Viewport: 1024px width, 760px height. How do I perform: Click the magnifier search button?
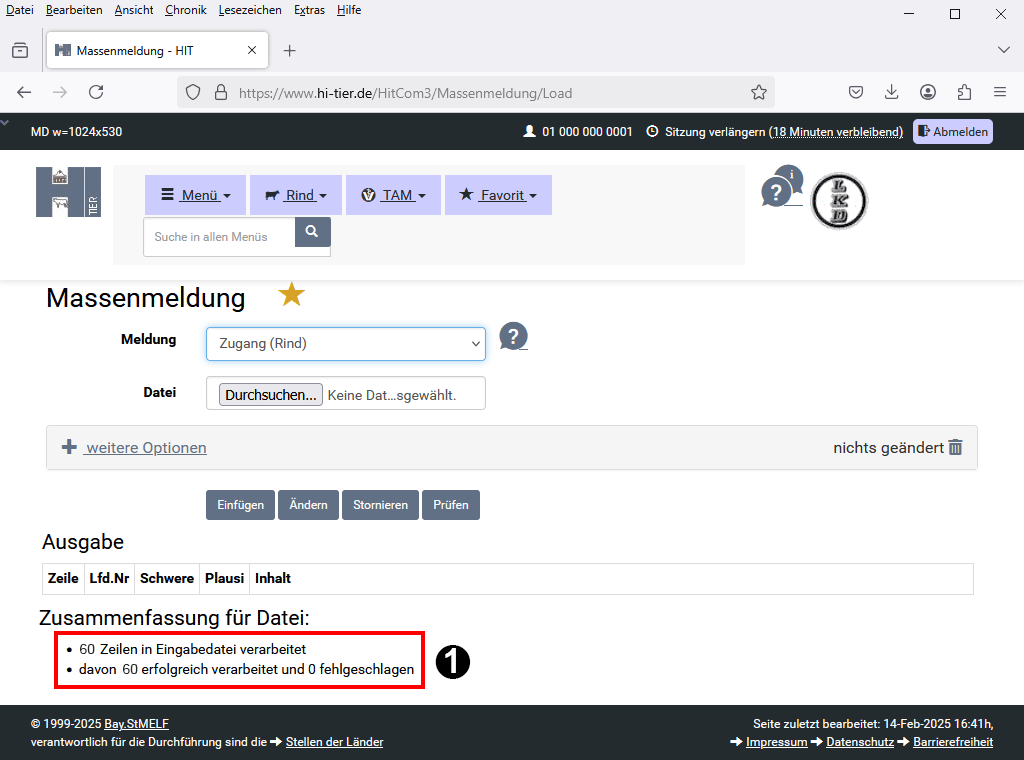(312, 232)
